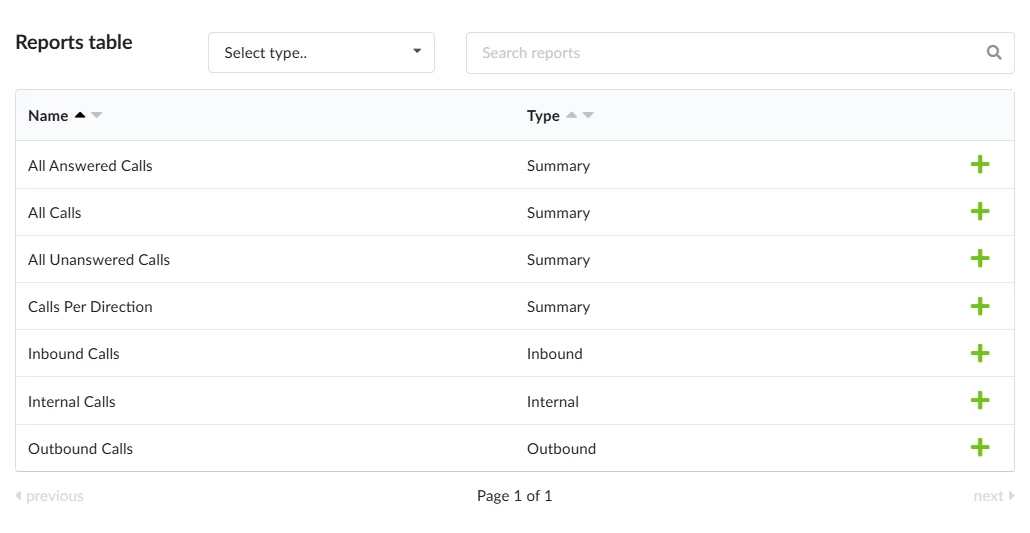Add Calls Per Direction report with plus

(x=980, y=306)
